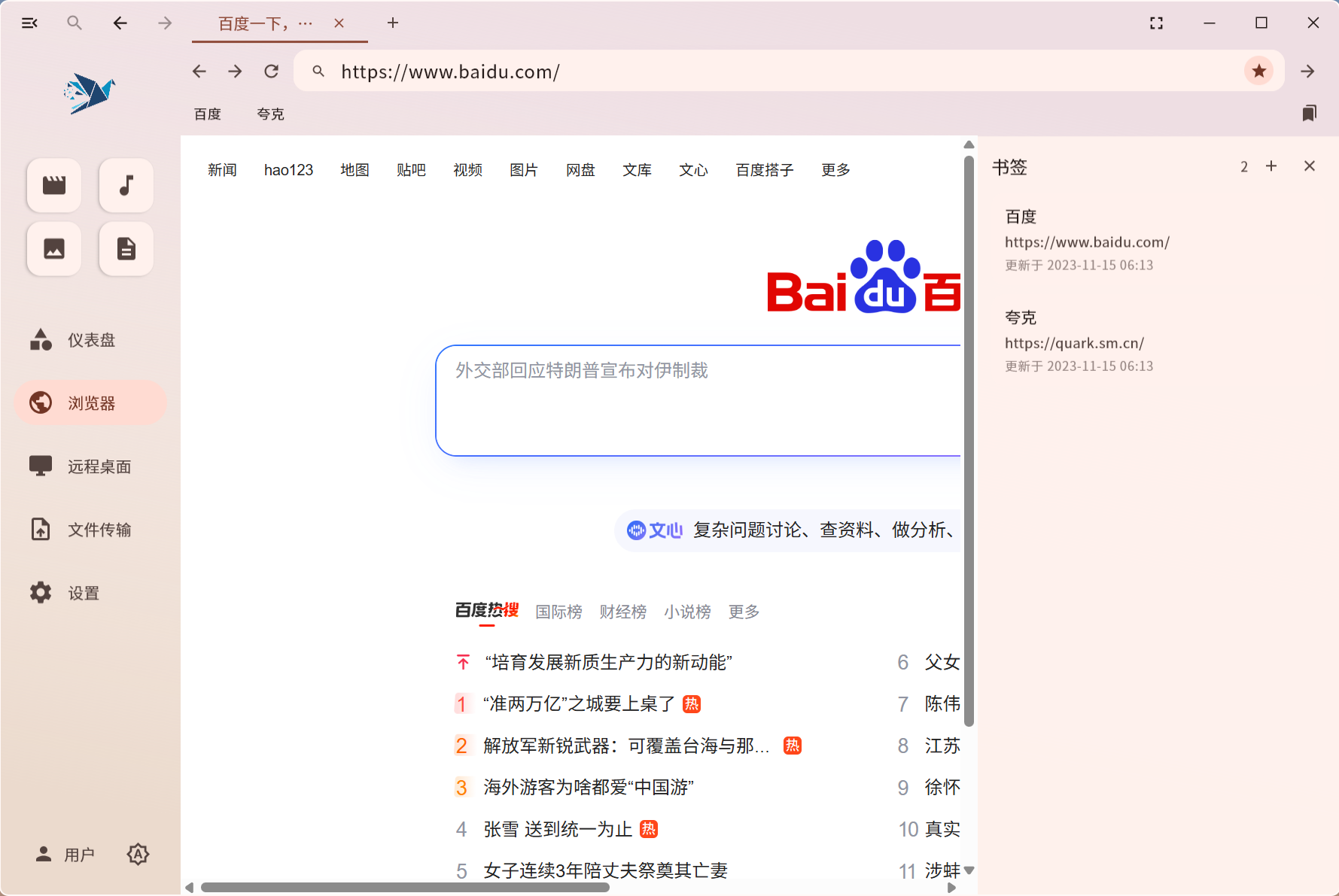Viewport: 1339px width, 896px height.
Task: Navigate forward in the browser toolbar
Action: coord(236,71)
